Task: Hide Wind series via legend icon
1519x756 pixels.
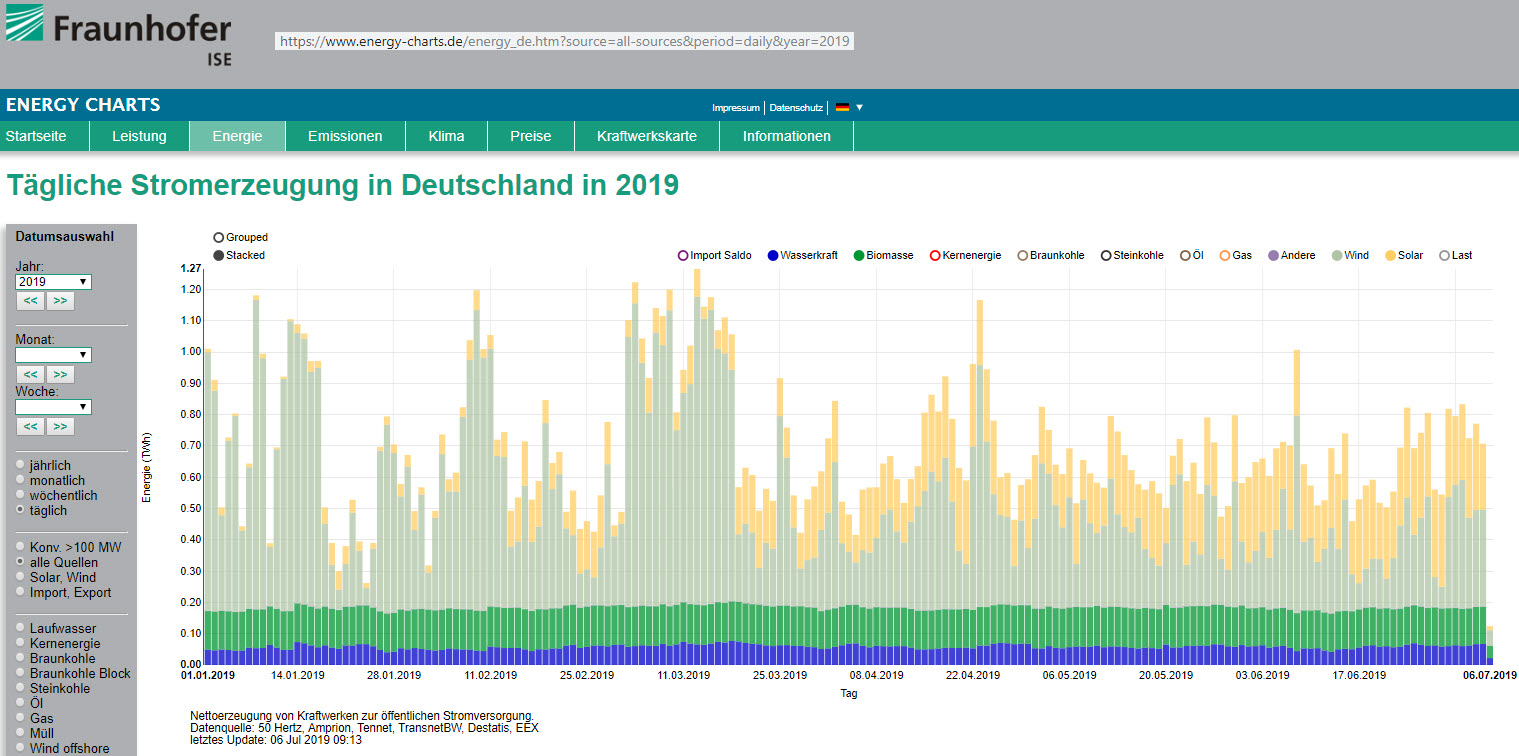Action: (x=1337, y=256)
